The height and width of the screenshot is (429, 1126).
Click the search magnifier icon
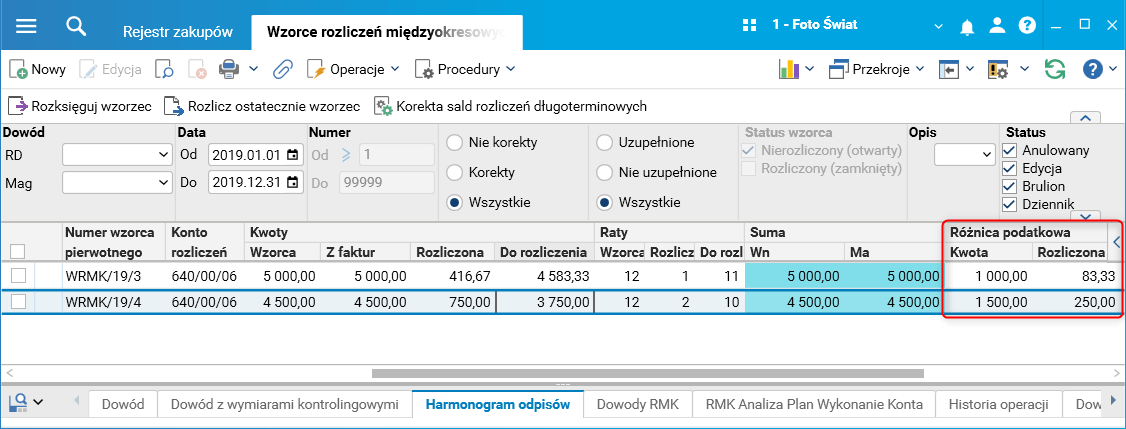click(76, 26)
